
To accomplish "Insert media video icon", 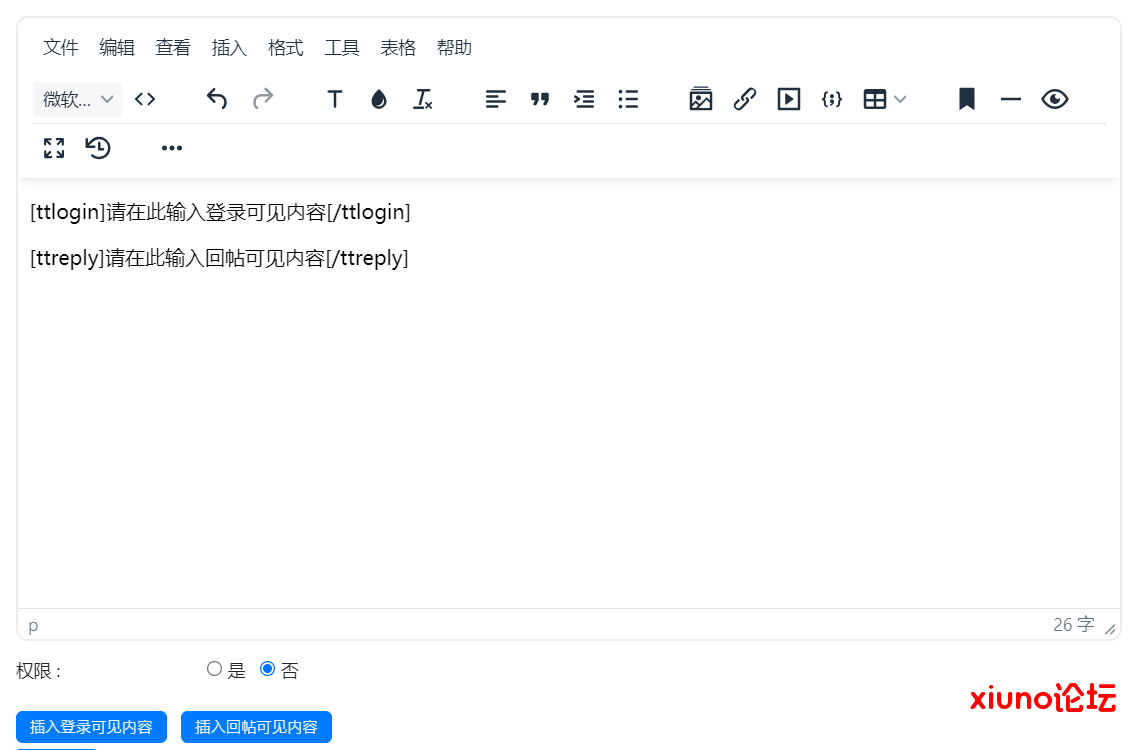I will tap(789, 99).
